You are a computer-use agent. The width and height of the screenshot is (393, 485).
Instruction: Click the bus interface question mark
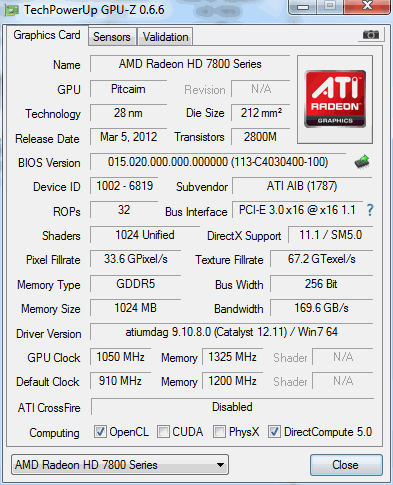370,210
